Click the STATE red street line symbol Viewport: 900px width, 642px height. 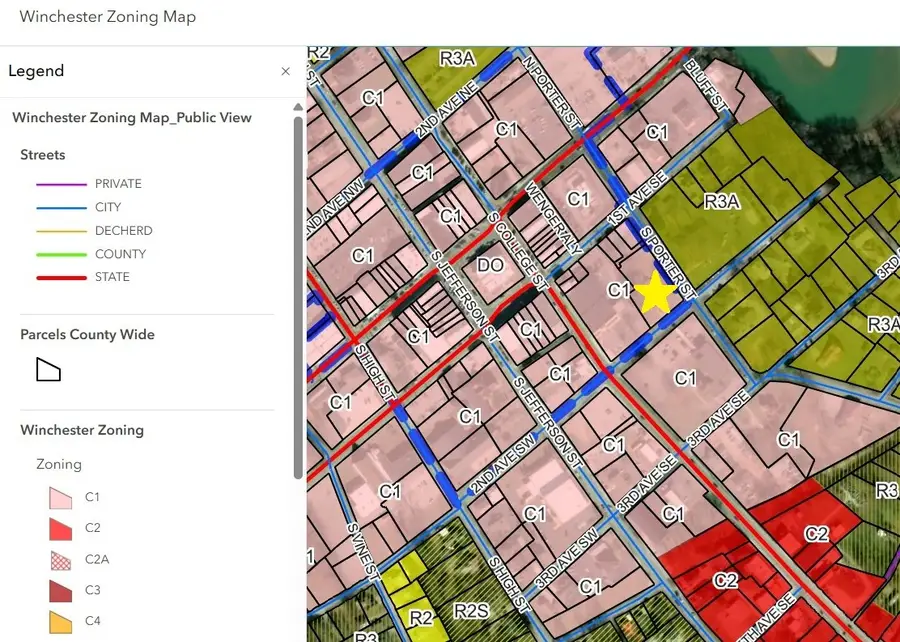point(61,278)
